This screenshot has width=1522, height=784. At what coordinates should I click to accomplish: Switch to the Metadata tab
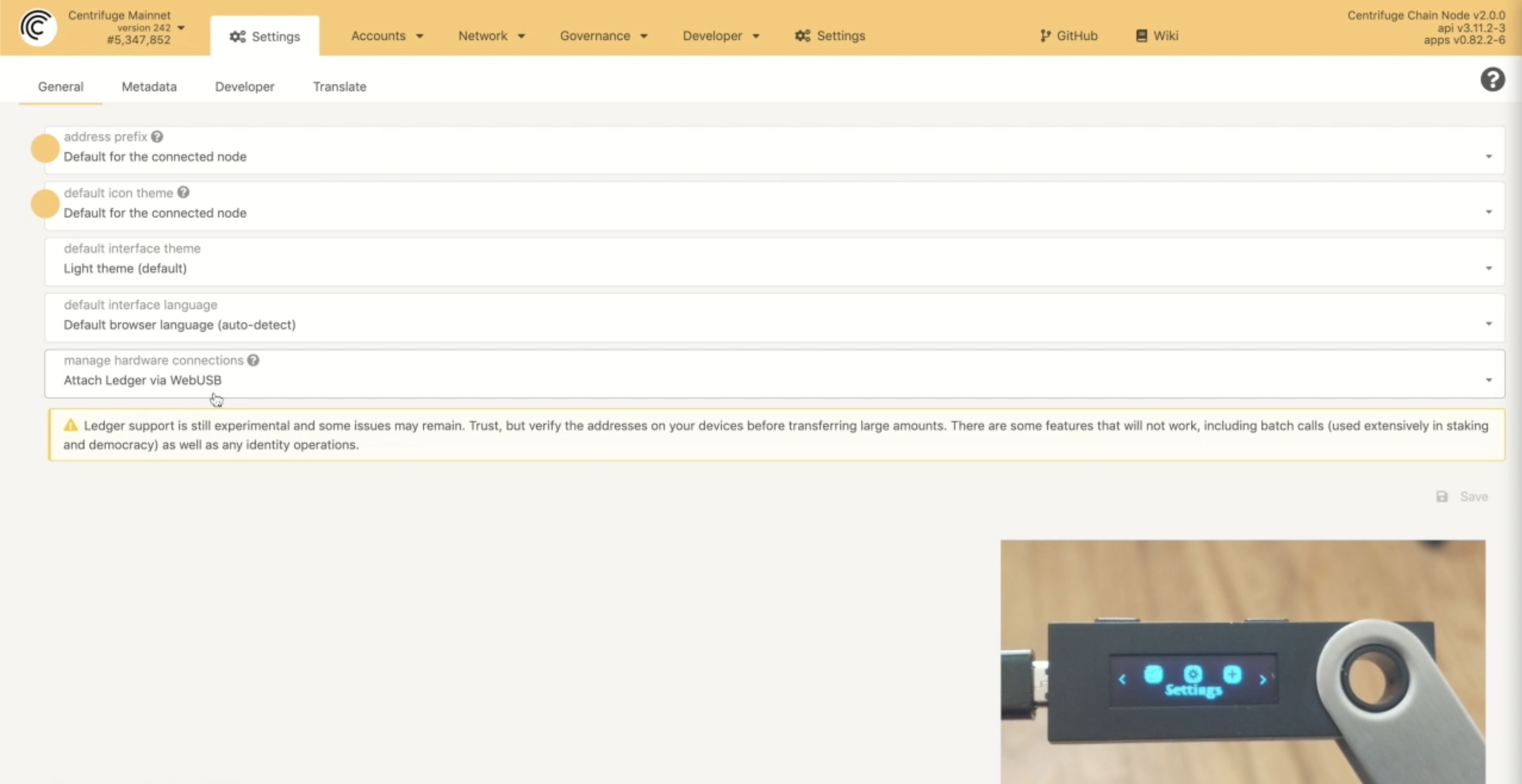pyautogui.click(x=149, y=86)
